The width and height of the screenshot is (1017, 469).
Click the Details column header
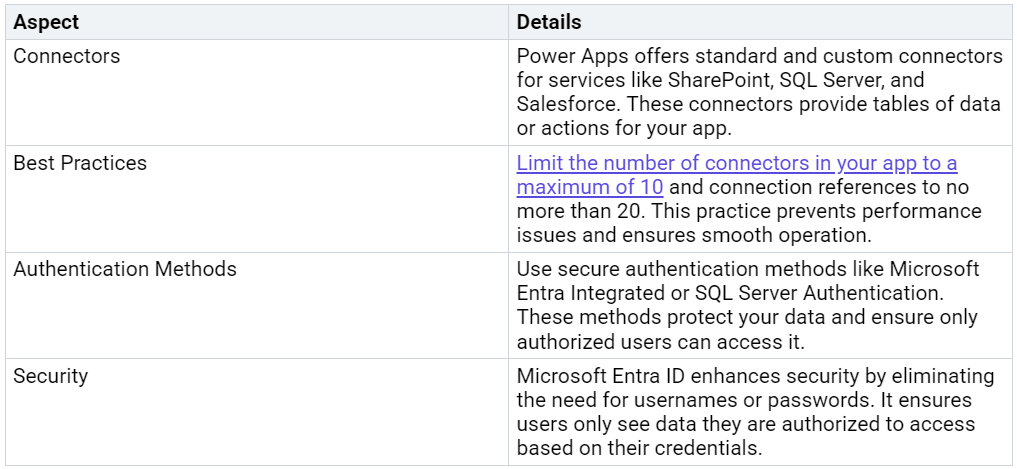pyautogui.click(x=549, y=22)
